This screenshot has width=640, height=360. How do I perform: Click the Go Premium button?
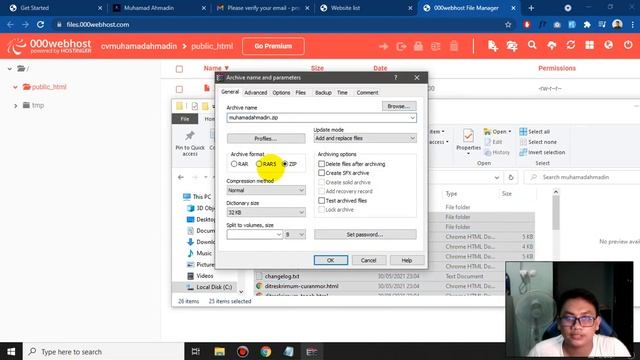coord(273,46)
